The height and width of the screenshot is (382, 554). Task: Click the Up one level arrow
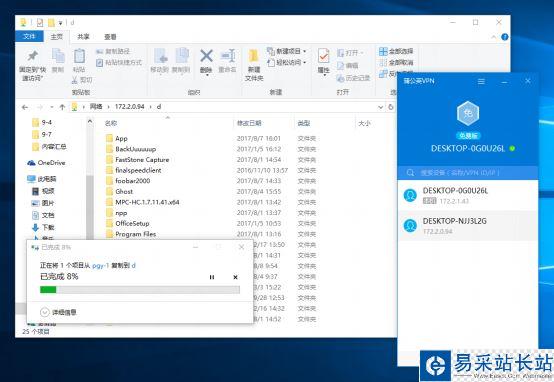(62, 107)
